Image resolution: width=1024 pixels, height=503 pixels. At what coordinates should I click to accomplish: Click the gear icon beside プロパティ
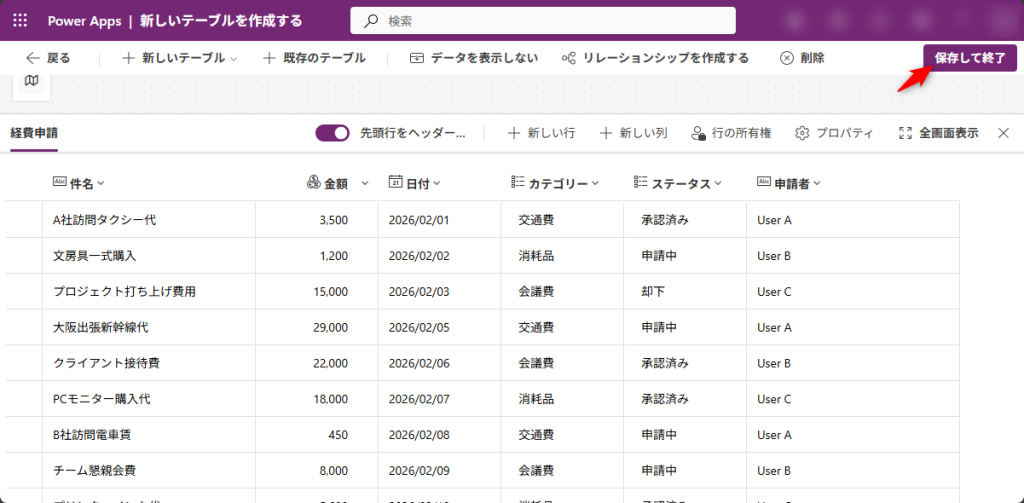(802, 133)
